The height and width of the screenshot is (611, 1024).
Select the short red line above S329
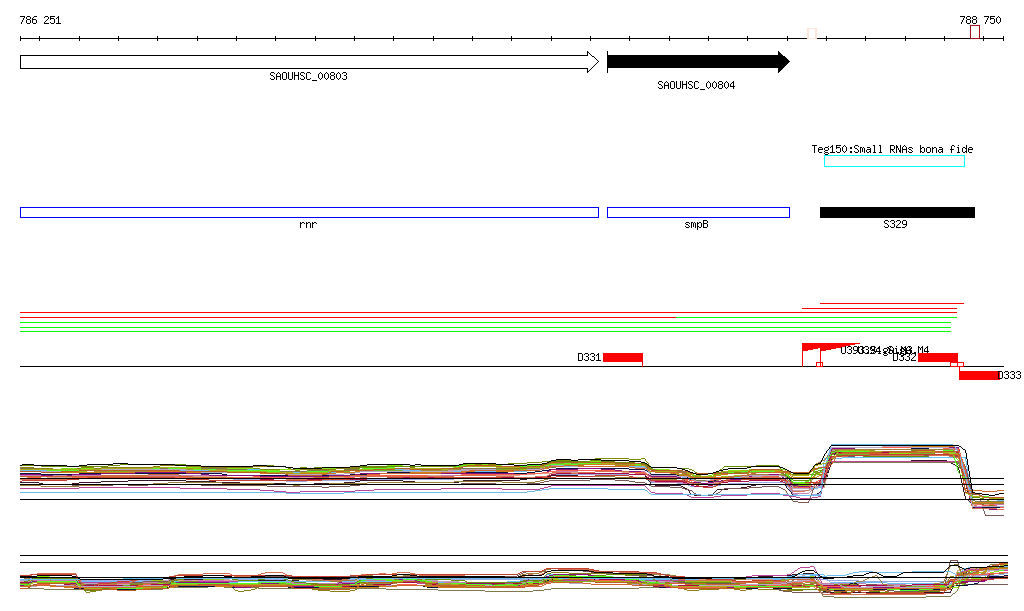(891, 302)
